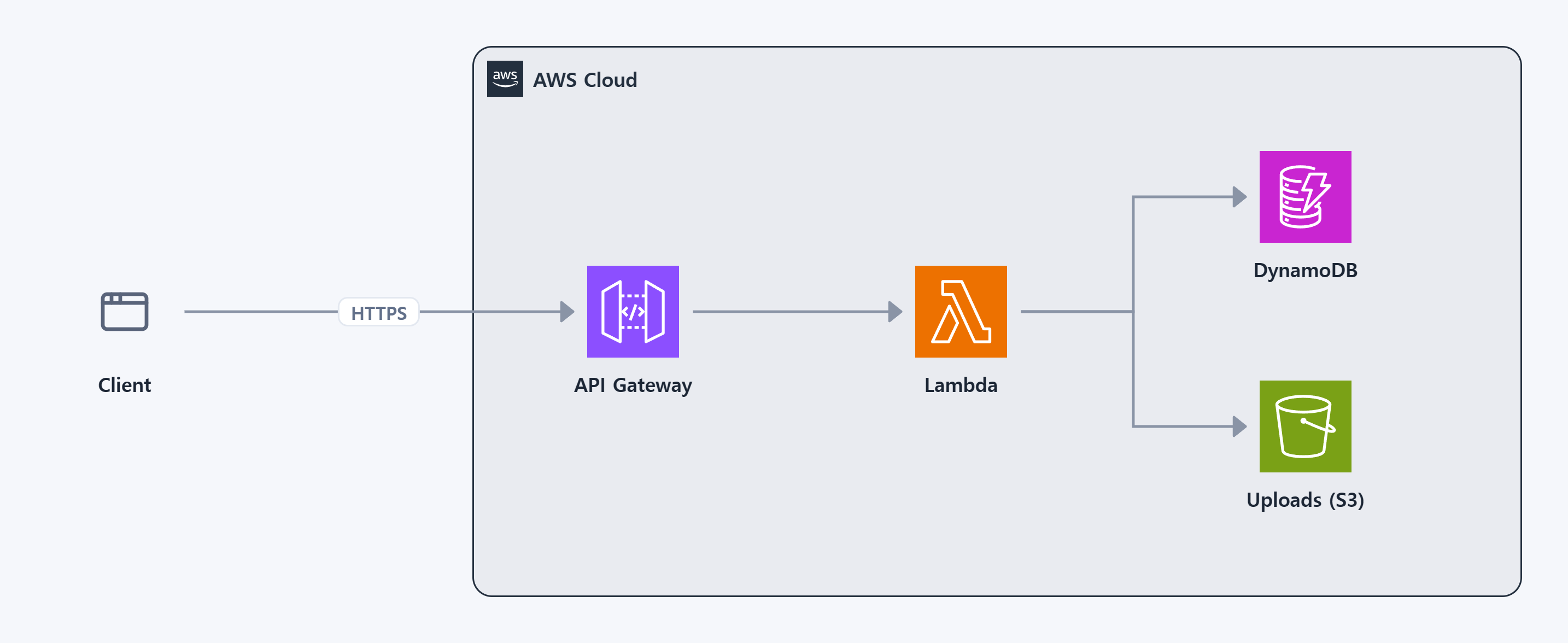The height and width of the screenshot is (643, 1568).
Task: Click the 'Client' label text
Action: coord(124,385)
